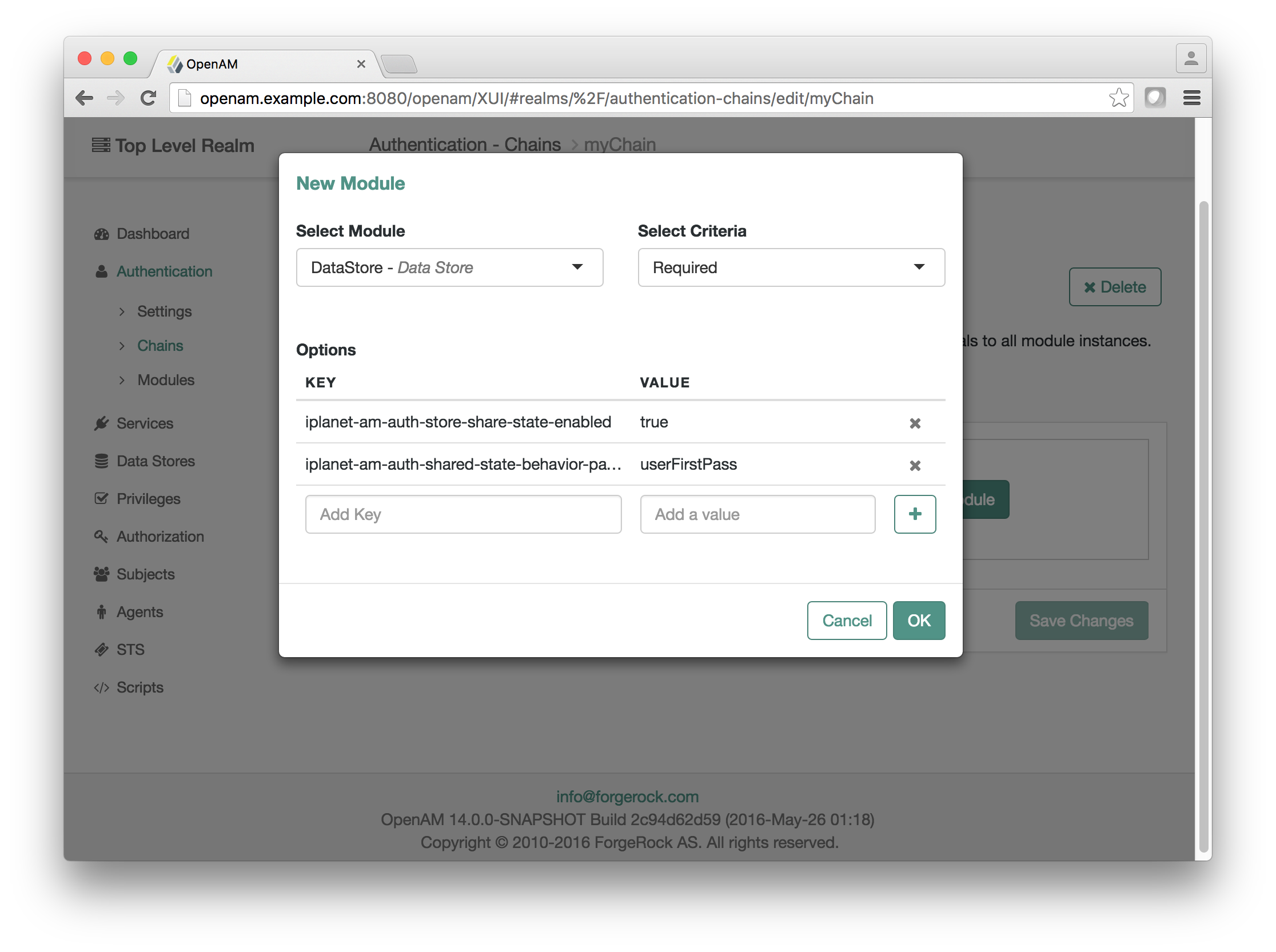Click the Scripts code icon
The height and width of the screenshot is (952, 1276).
pyautogui.click(x=102, y=687)
